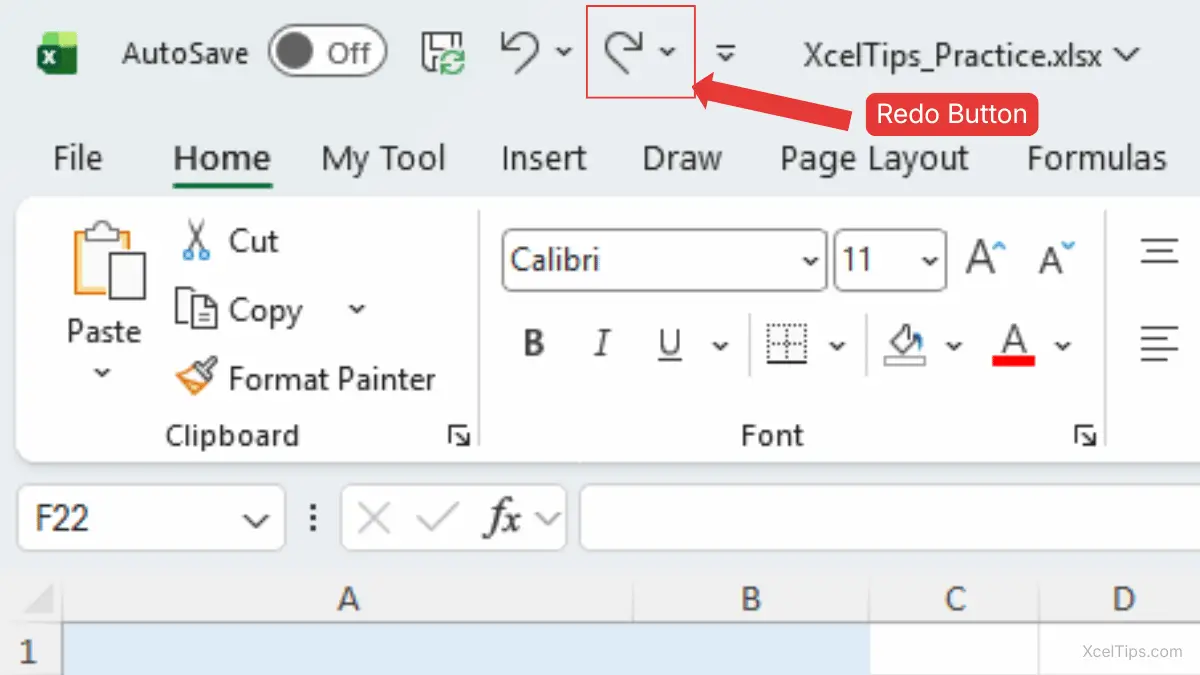Image resolution: width=1200 pixels, height=675 pixels.
Task: Open the Calibri font name dropdown
Action: point(810,261)
